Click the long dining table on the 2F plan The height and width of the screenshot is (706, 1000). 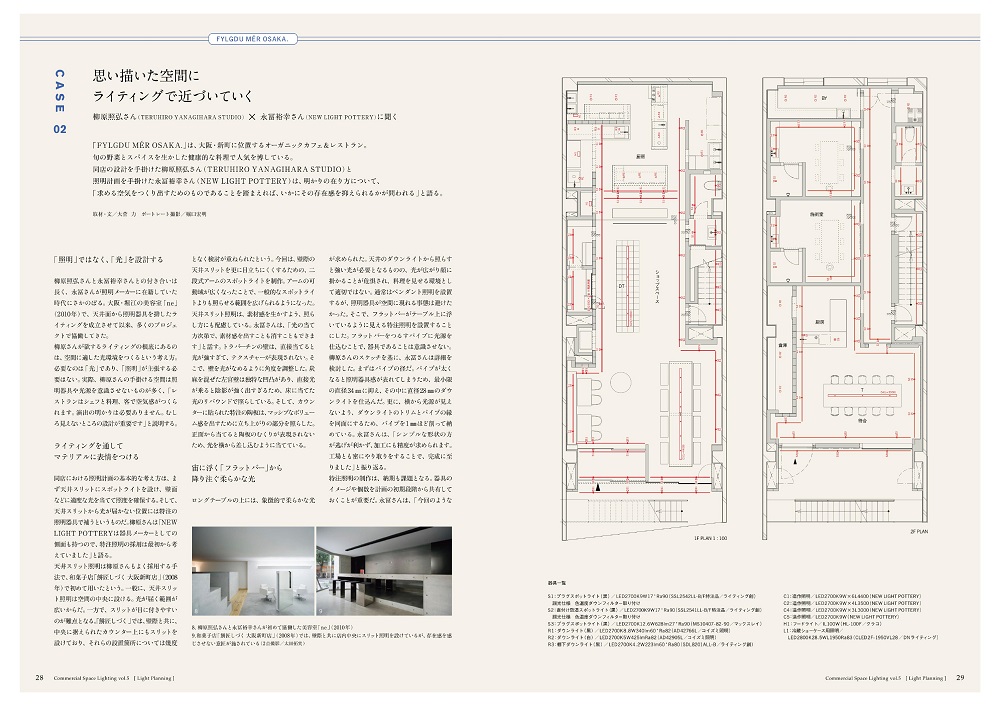coord(862,397)
